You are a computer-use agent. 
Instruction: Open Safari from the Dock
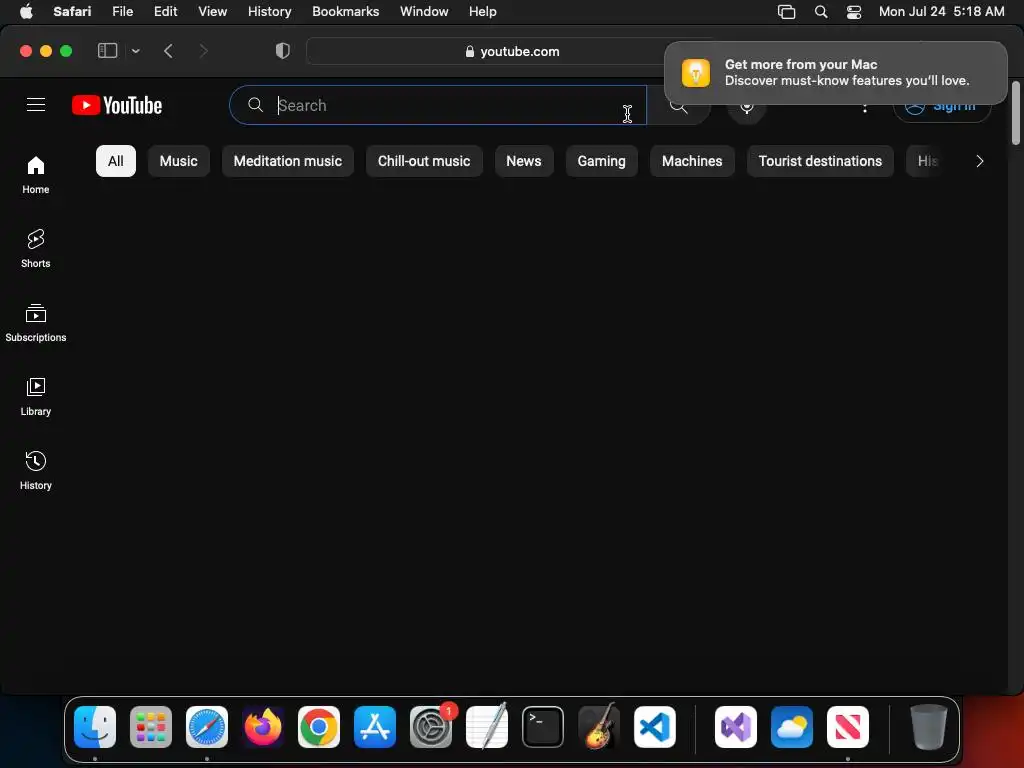click(x=207, y=726)
